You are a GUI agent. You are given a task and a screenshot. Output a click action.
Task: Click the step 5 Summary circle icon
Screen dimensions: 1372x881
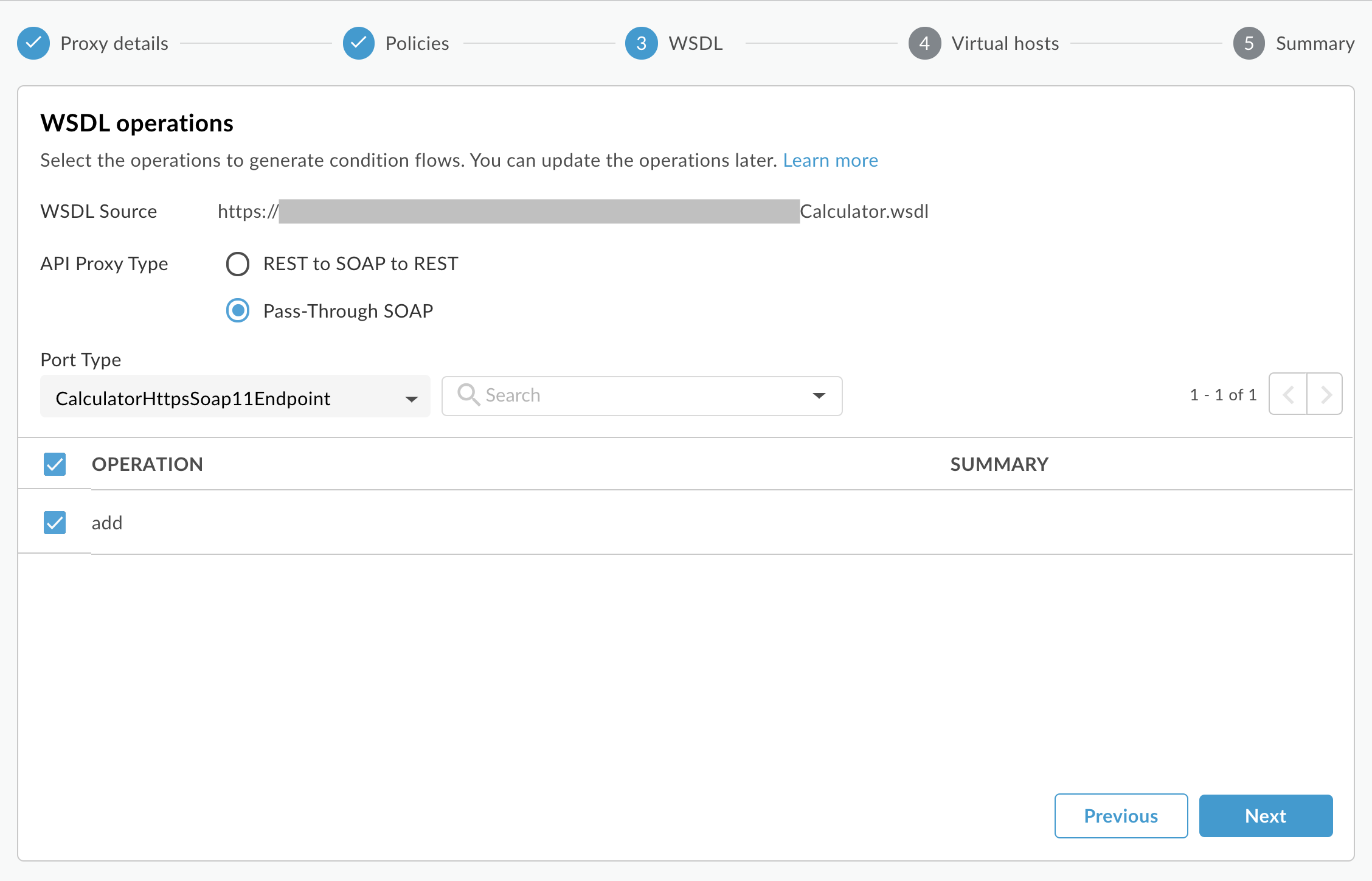1249,43
